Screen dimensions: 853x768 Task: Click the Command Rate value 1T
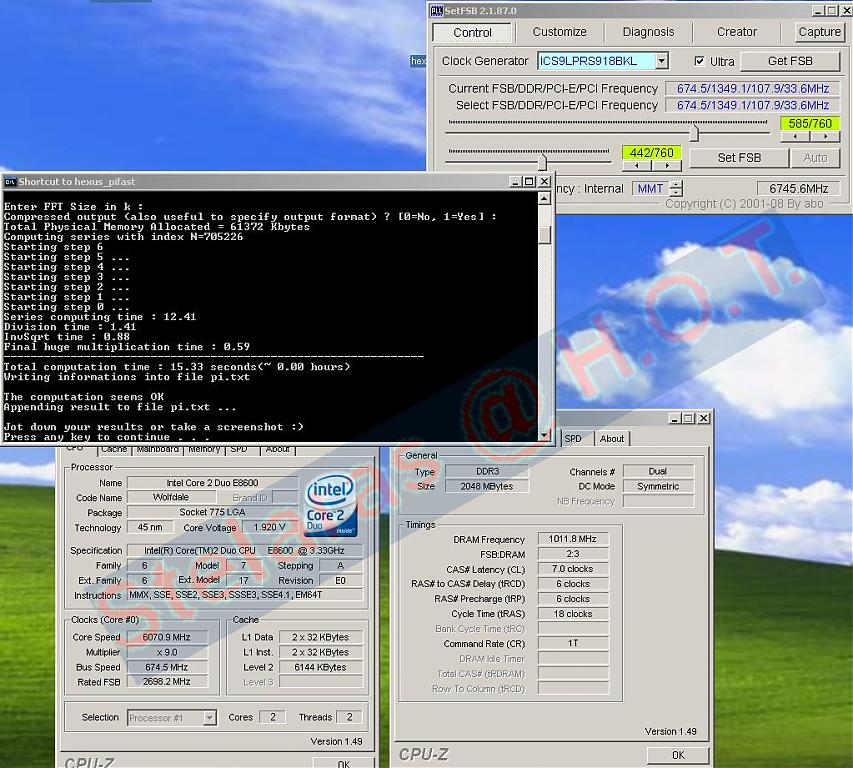click(572, 643)
